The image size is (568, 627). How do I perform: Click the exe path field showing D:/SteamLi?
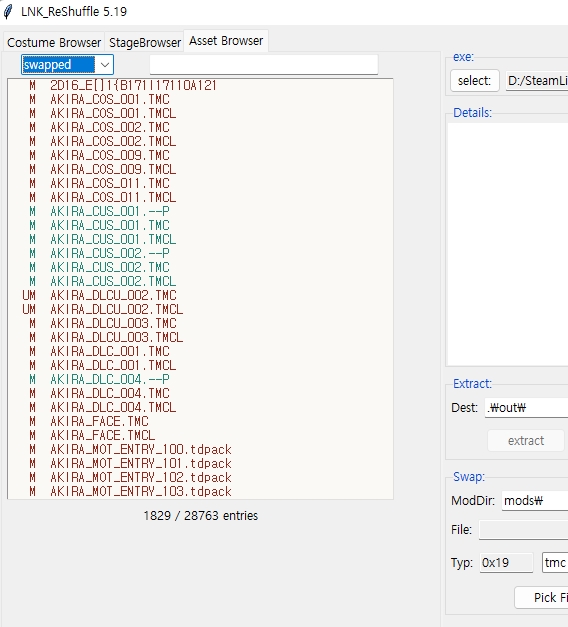(x=537, y=81)
